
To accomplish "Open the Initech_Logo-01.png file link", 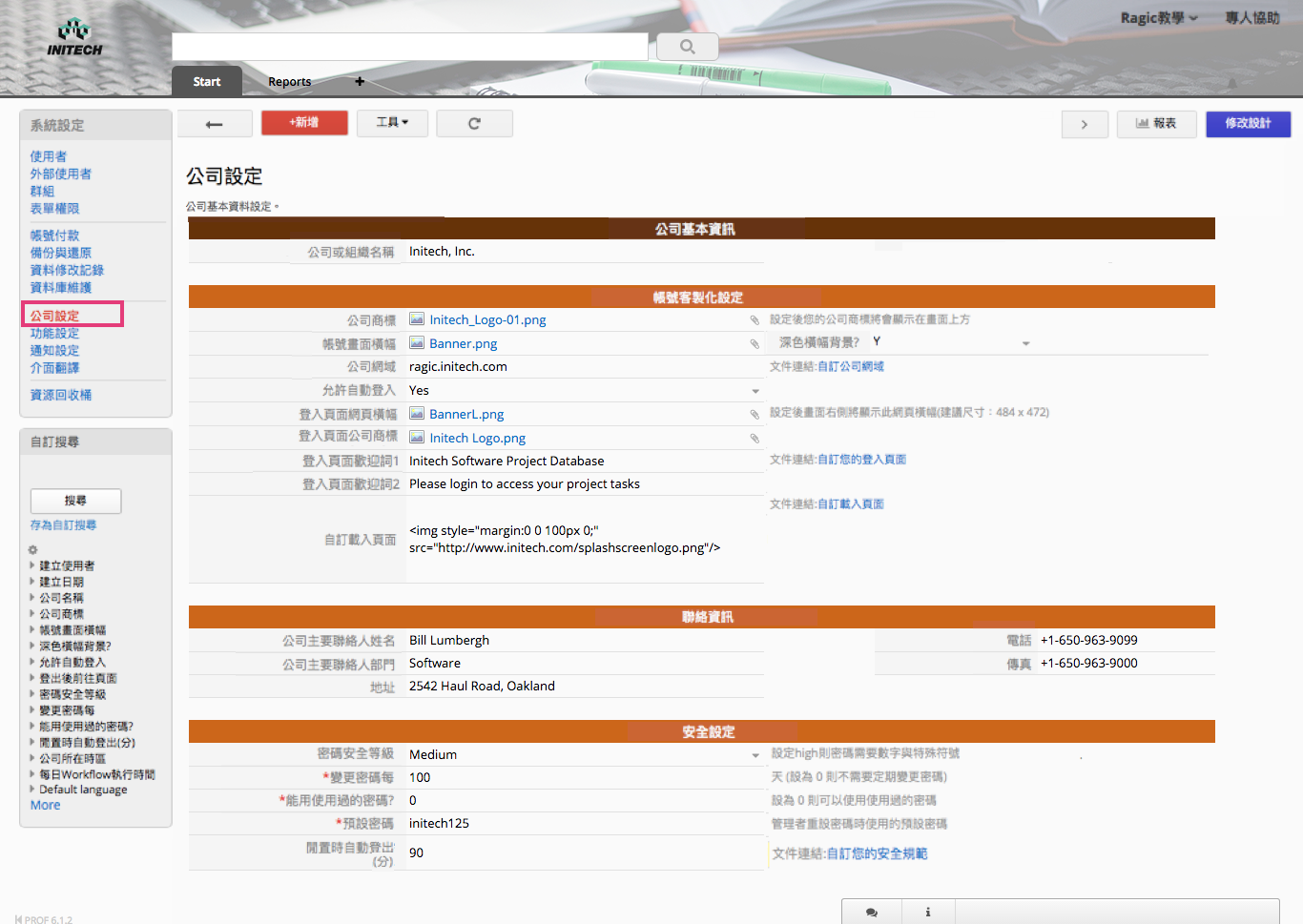I will tap(487, 320).
